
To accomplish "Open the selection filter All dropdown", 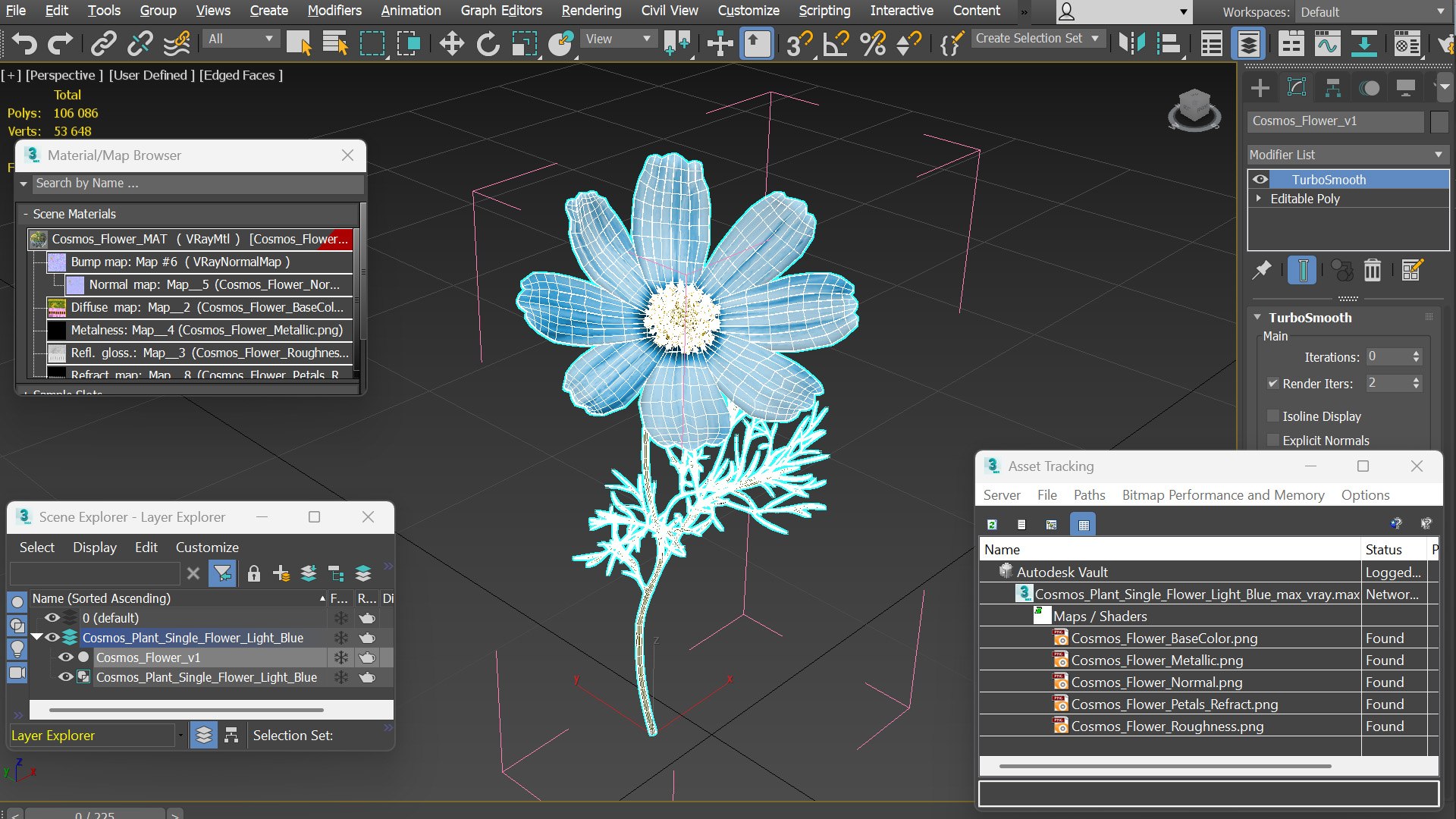I will point(240,39).
